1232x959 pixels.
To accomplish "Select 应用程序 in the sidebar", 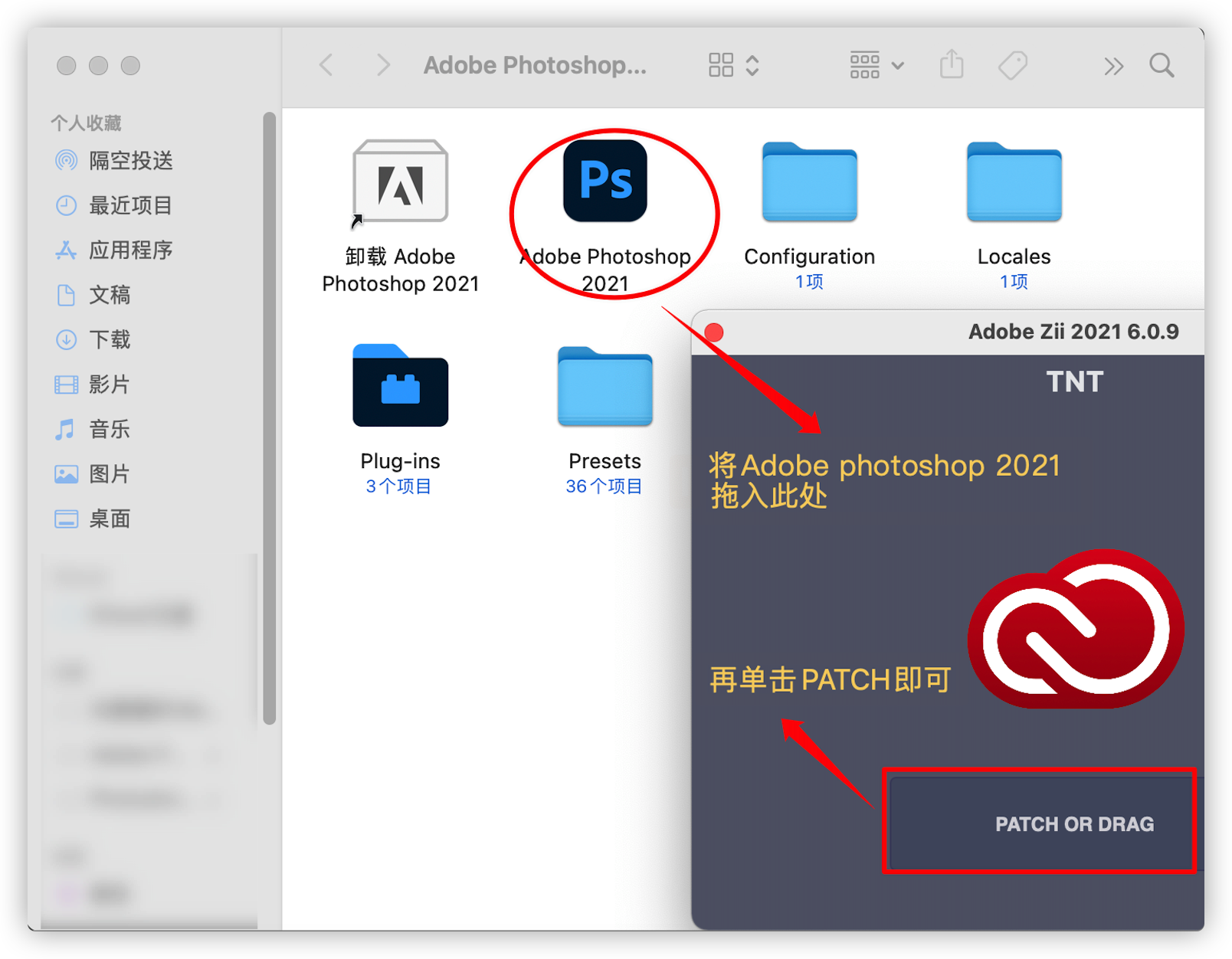I will pyautogui.click(x=130, y=250).
